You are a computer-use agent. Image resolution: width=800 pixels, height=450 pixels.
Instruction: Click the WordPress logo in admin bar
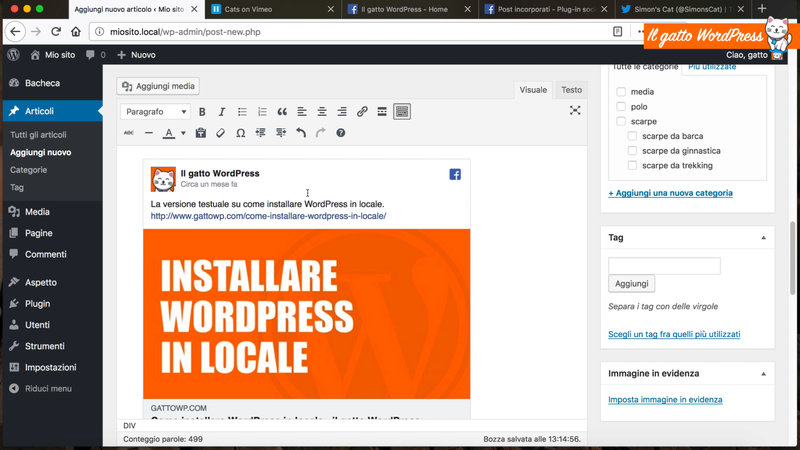coord(14,55)
